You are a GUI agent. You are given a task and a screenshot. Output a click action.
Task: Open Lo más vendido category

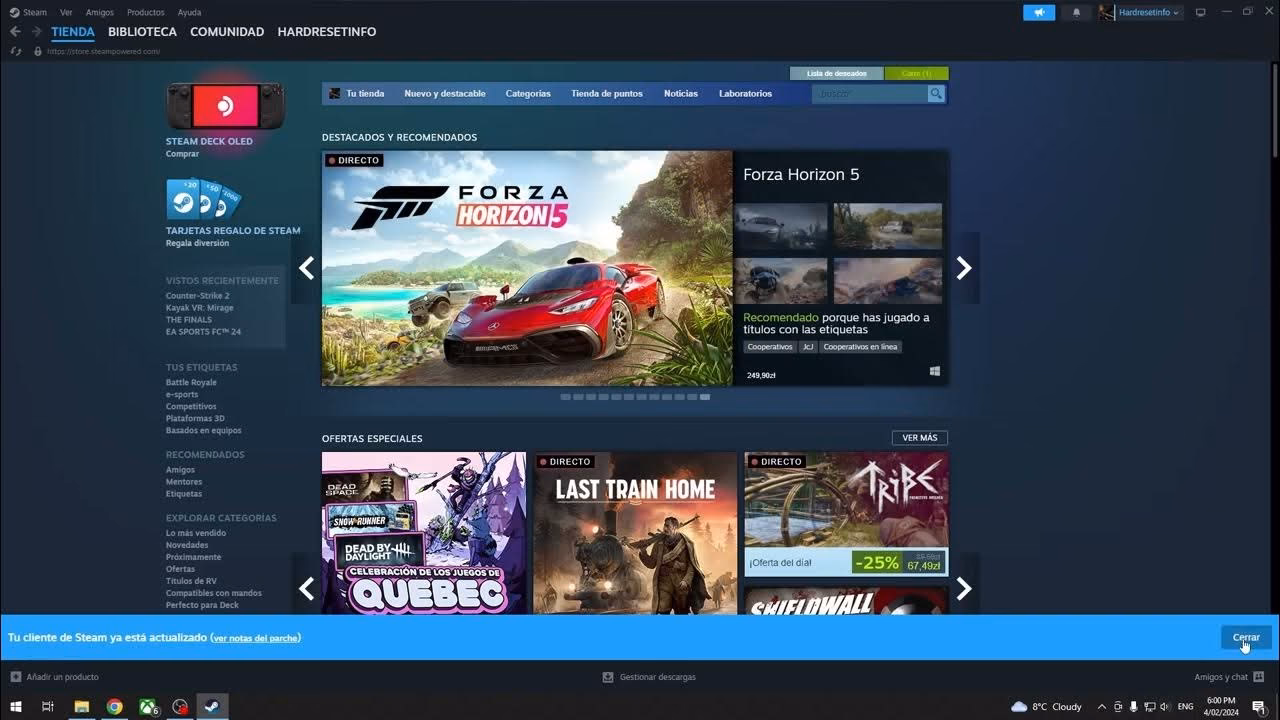coord(196,534)
